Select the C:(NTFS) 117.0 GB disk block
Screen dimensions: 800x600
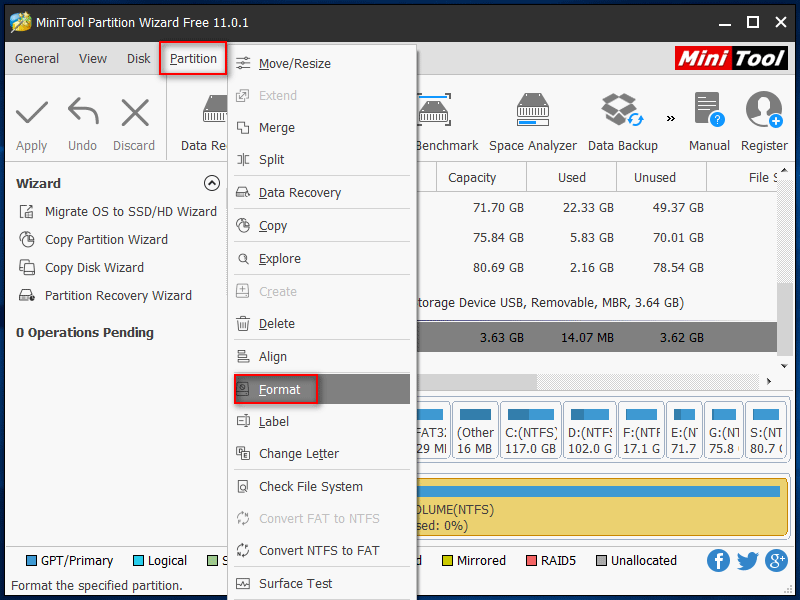(531, 431)
